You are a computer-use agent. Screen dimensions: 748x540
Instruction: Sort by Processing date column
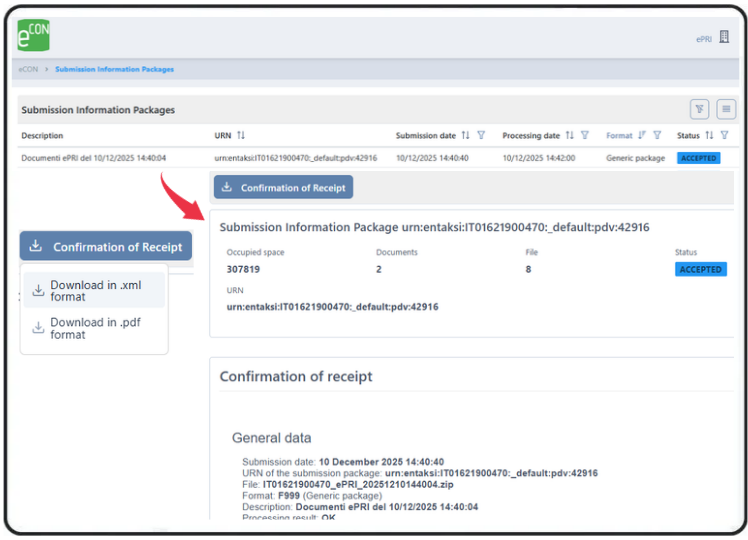tap(570, 135)
